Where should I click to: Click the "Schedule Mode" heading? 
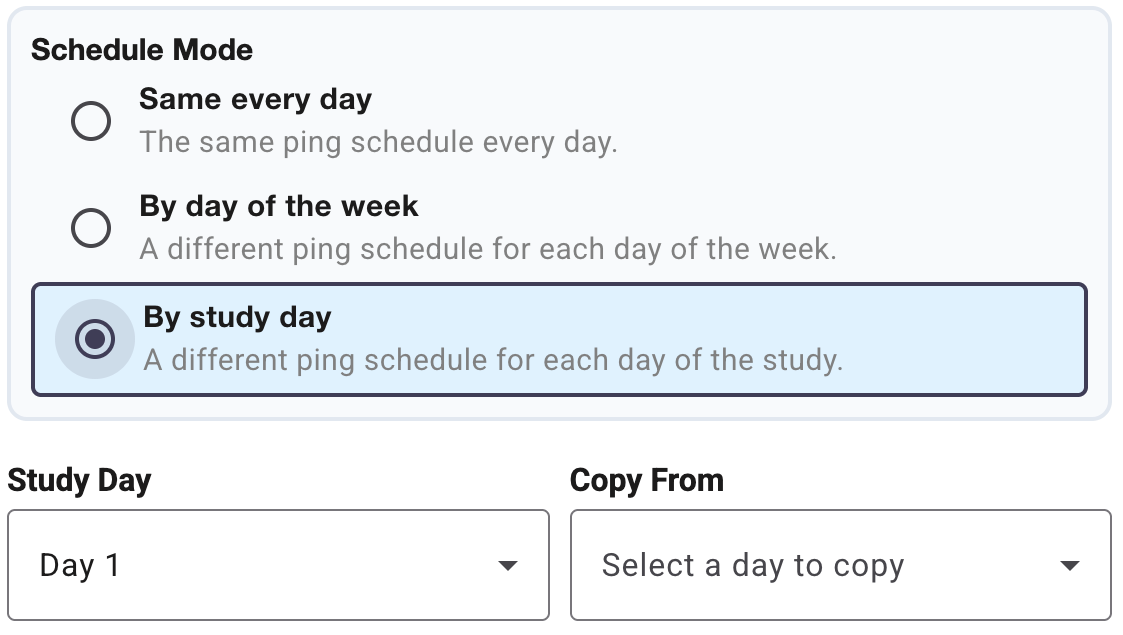coord(142,50)
